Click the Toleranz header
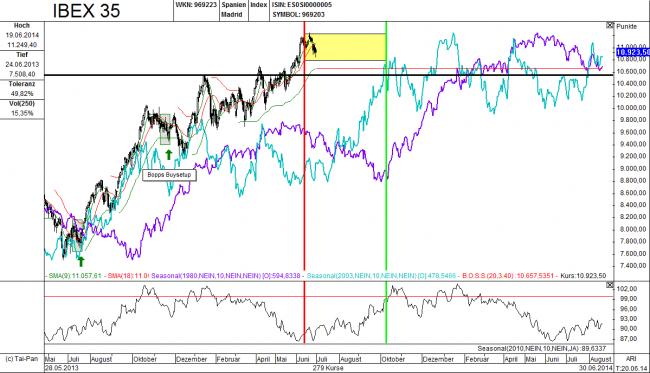The image size is (650, 373). click(22, 84)
